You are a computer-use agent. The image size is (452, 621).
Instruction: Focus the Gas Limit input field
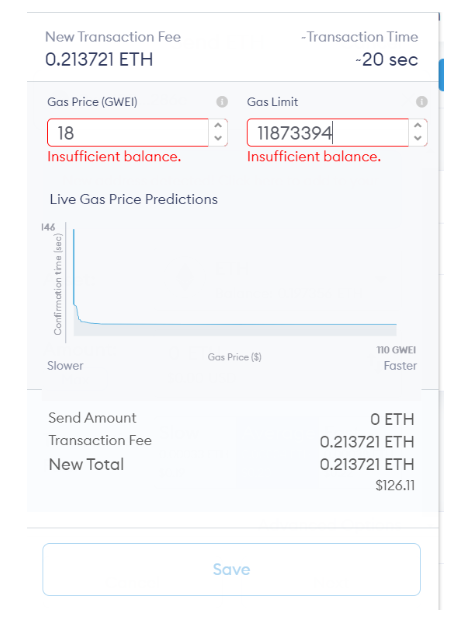(x=328, y=133)
